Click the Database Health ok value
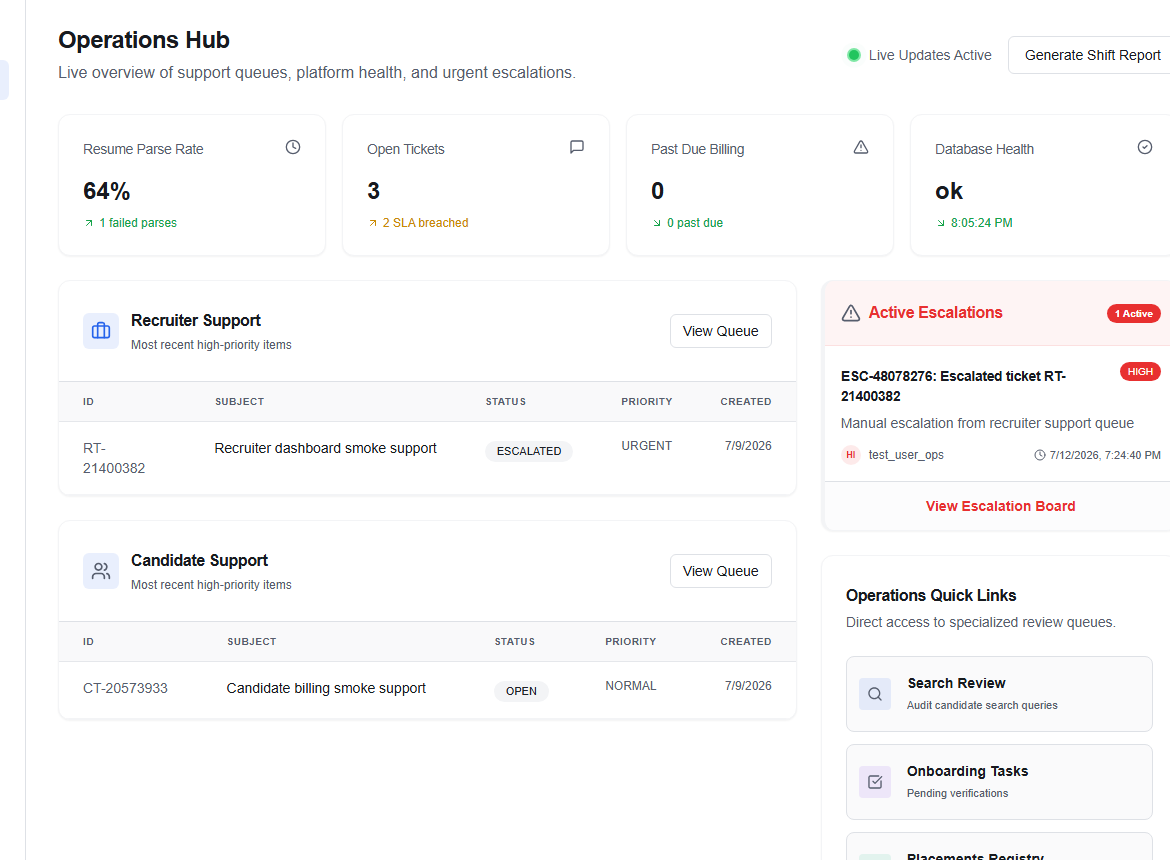The height and width of the screenshot is (860, 1170). [949, 191]
